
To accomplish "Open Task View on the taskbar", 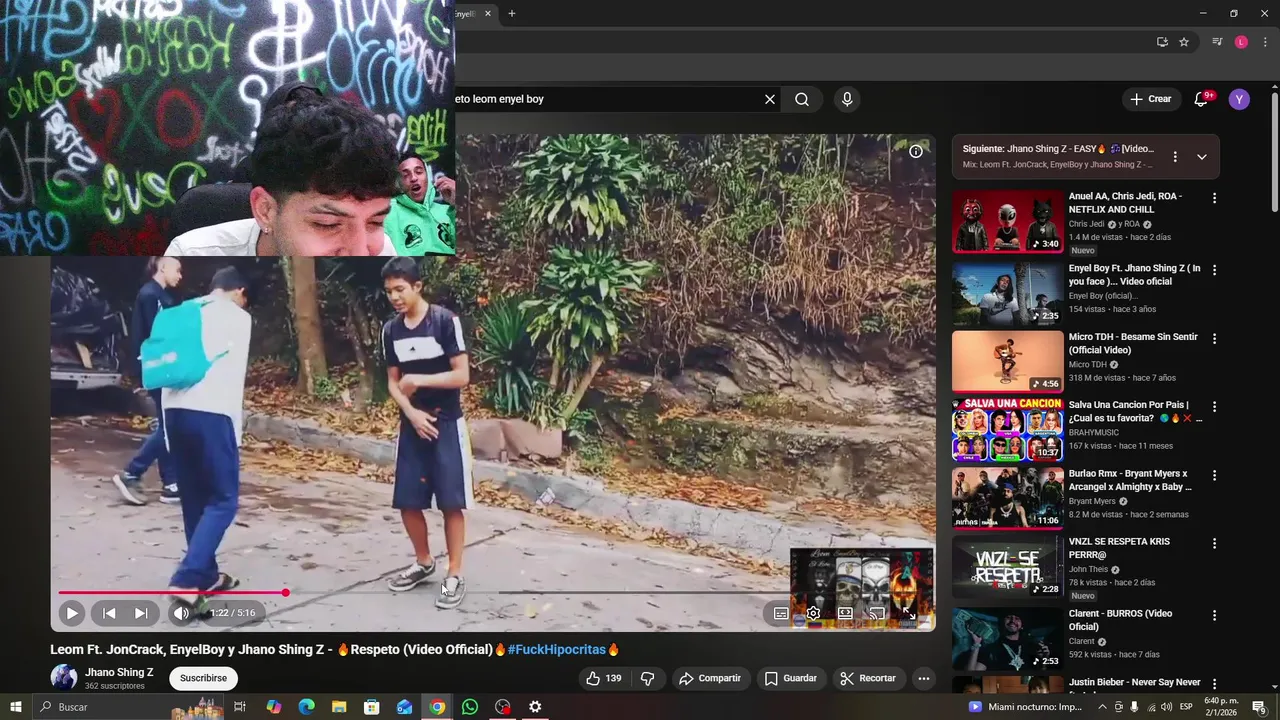I will coord(240,707).
